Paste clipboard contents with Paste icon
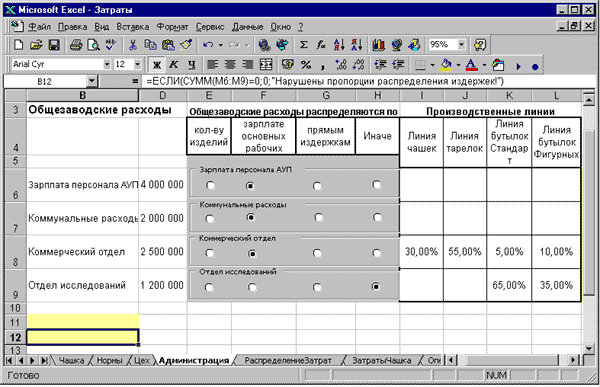The height and width of the screenshot is (387, 600). (168, 45)
